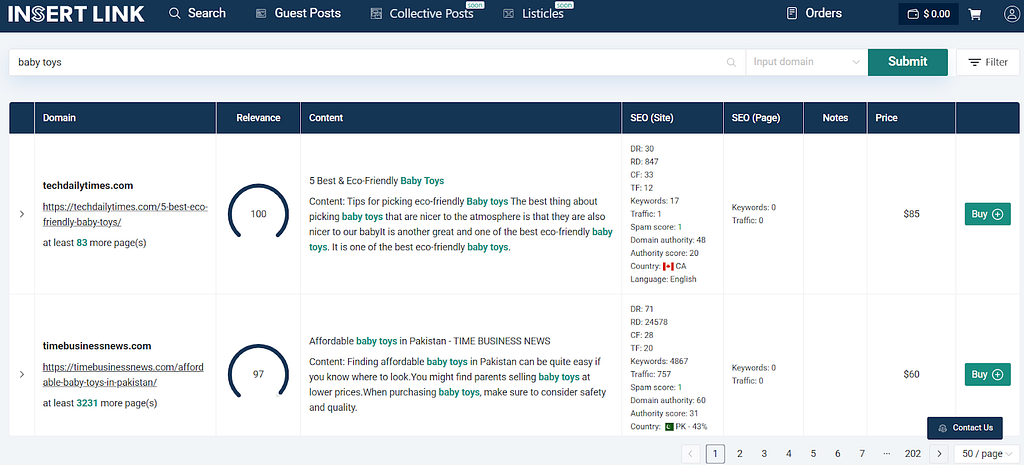This screenshot has width=1024, height=465.
Task: Buy the $60 timebusinessnews.com link
Action: pyautogui.click(x=987, y=374)
